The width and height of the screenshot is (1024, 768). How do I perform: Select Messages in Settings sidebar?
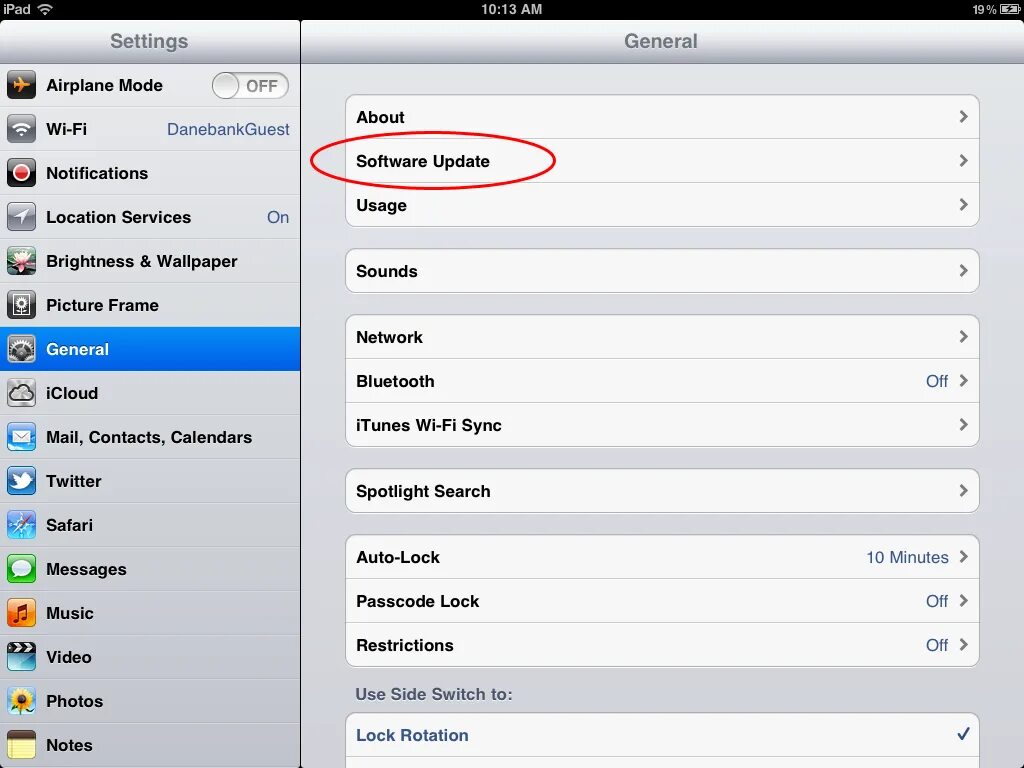pos(150,569)
